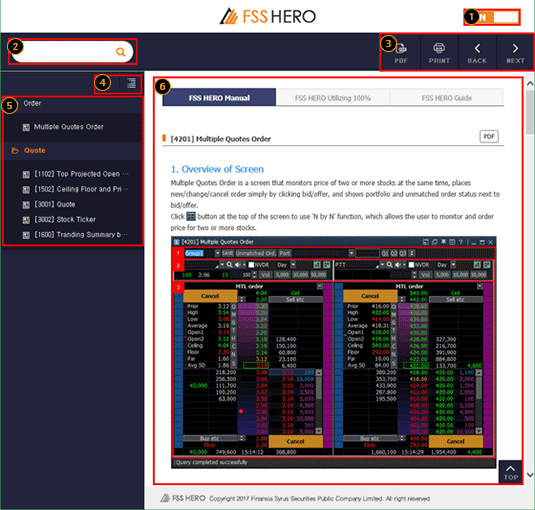Click Buy etc in the PTT pane

370,438
